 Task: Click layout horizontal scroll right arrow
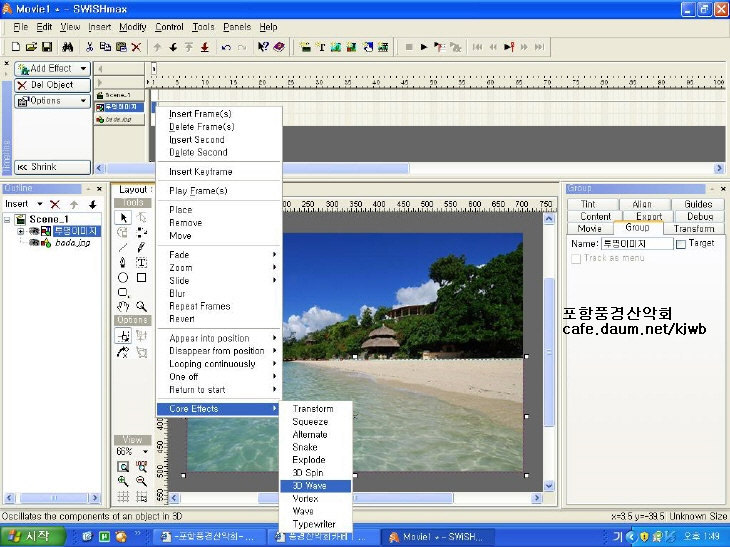pyautogui.click(x=537, y=498)
